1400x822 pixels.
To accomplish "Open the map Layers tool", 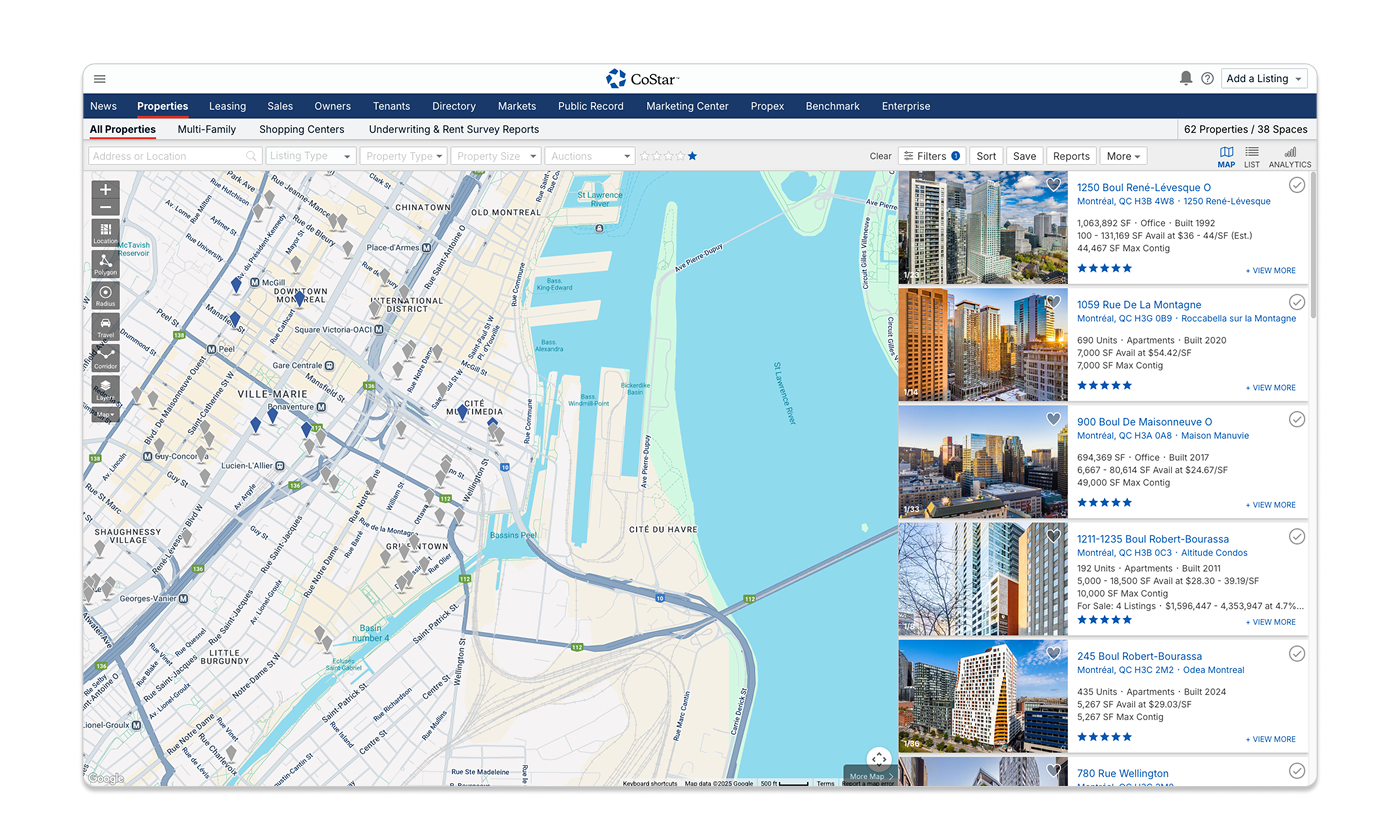I will tap(105, 389).
